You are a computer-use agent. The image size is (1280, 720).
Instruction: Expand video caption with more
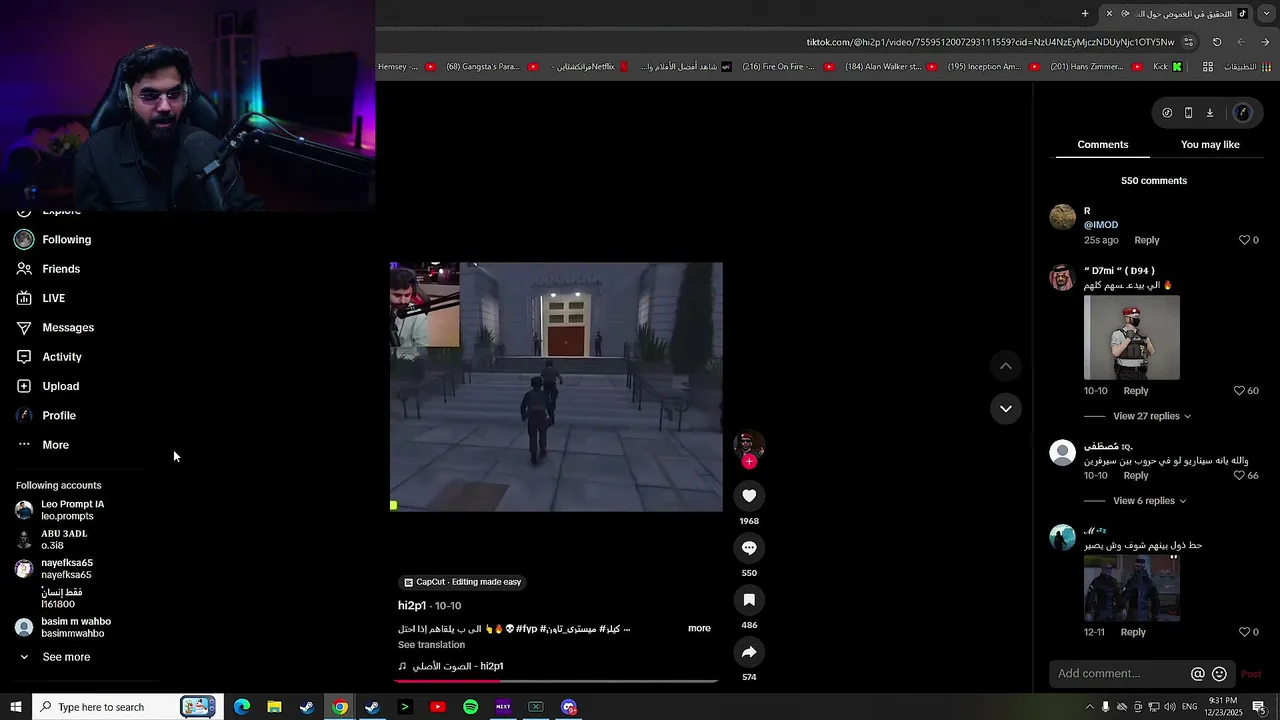[699, 628]
